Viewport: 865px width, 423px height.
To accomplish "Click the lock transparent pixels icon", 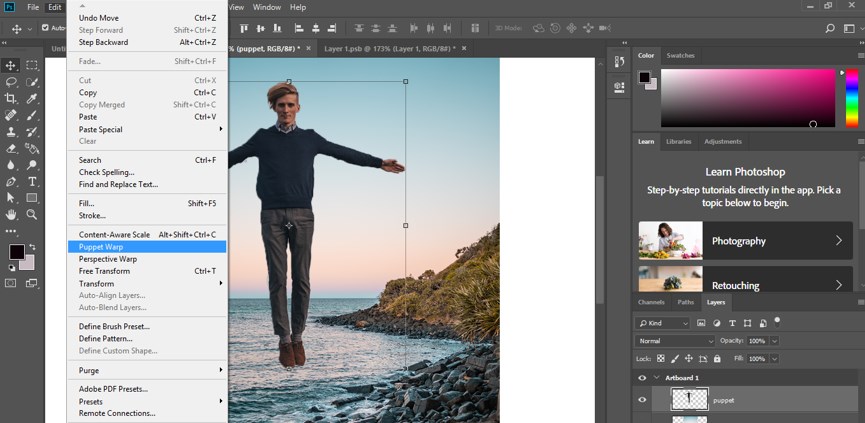I will click(x=661, y=358).
